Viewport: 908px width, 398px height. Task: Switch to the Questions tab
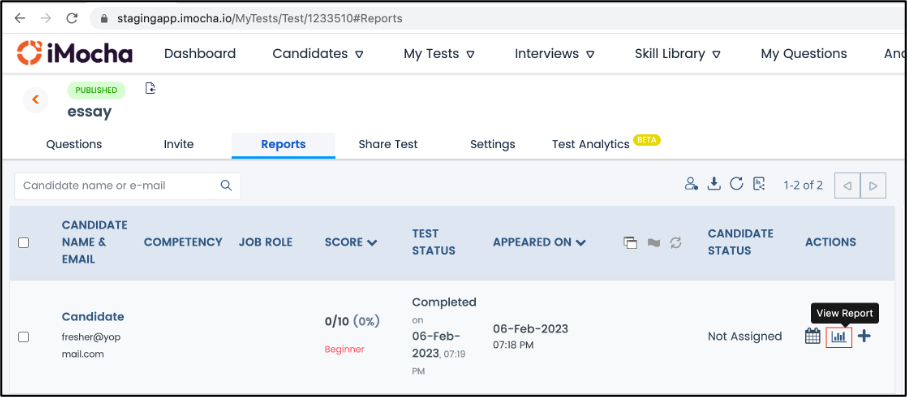point(74,144)
